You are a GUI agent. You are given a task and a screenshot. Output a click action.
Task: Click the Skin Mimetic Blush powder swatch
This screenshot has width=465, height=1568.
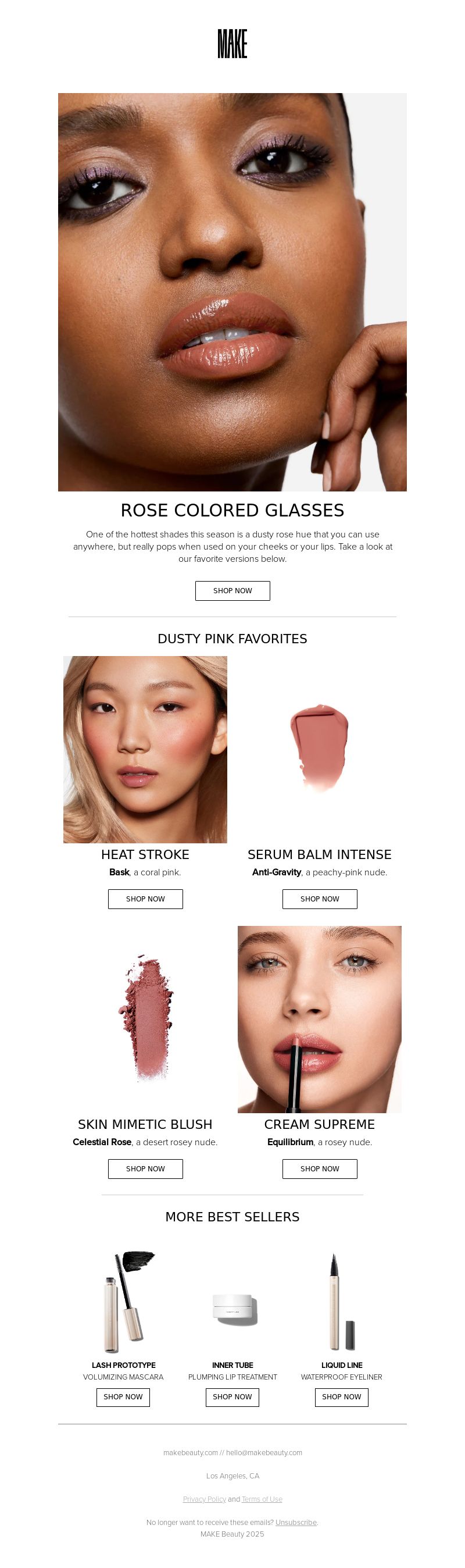point(145,1020)
